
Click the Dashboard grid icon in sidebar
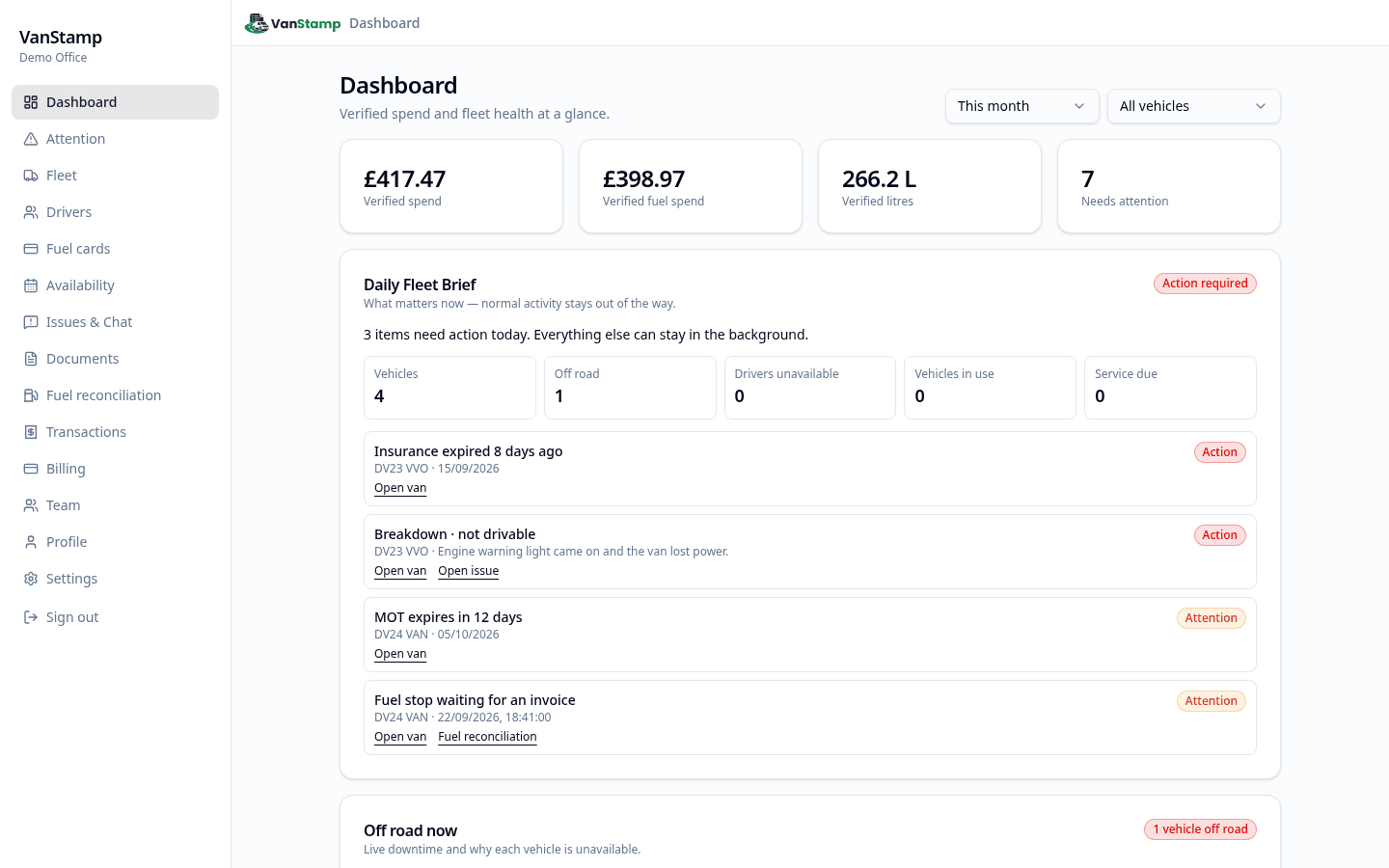(x=31, y=102)
